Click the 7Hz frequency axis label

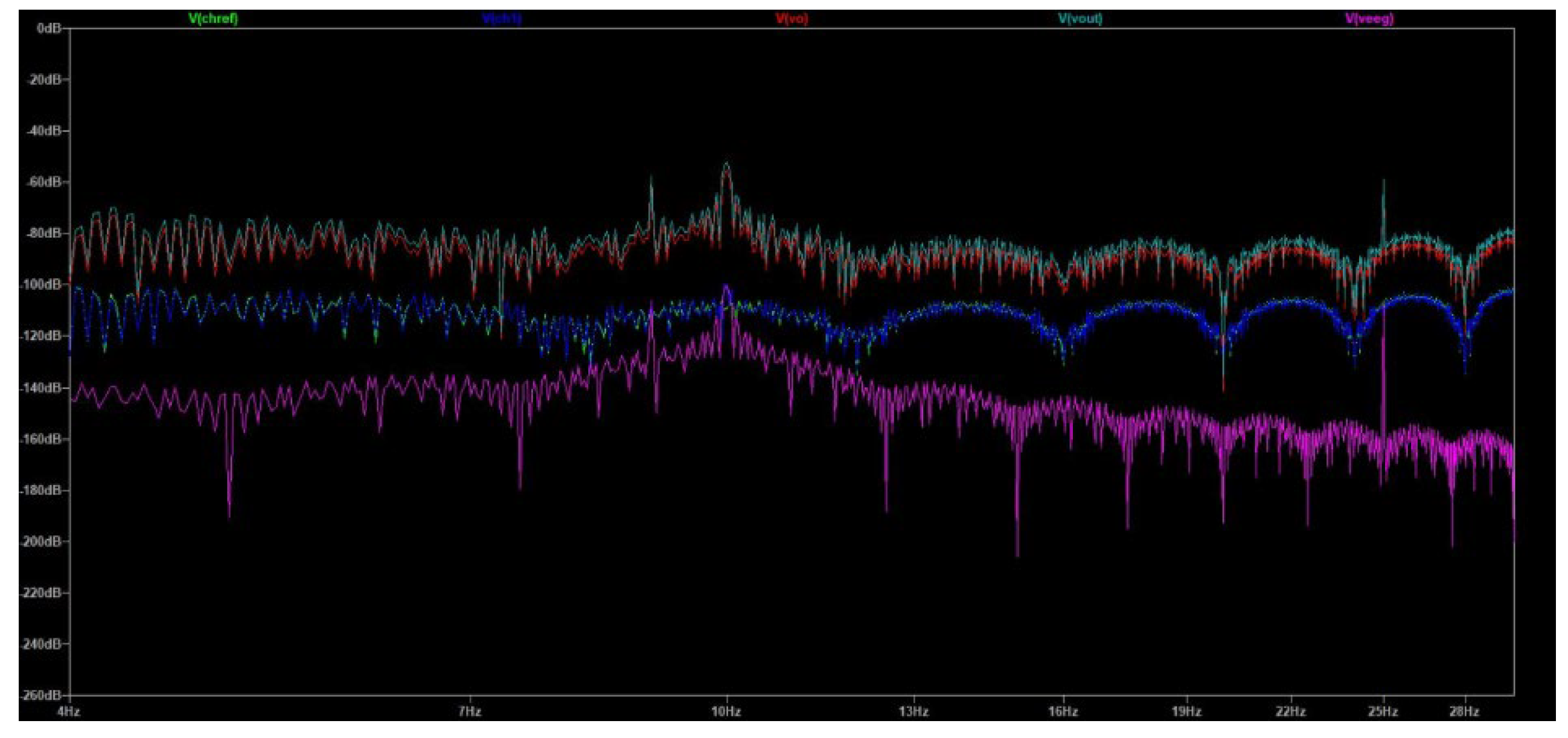click(469, 712)
